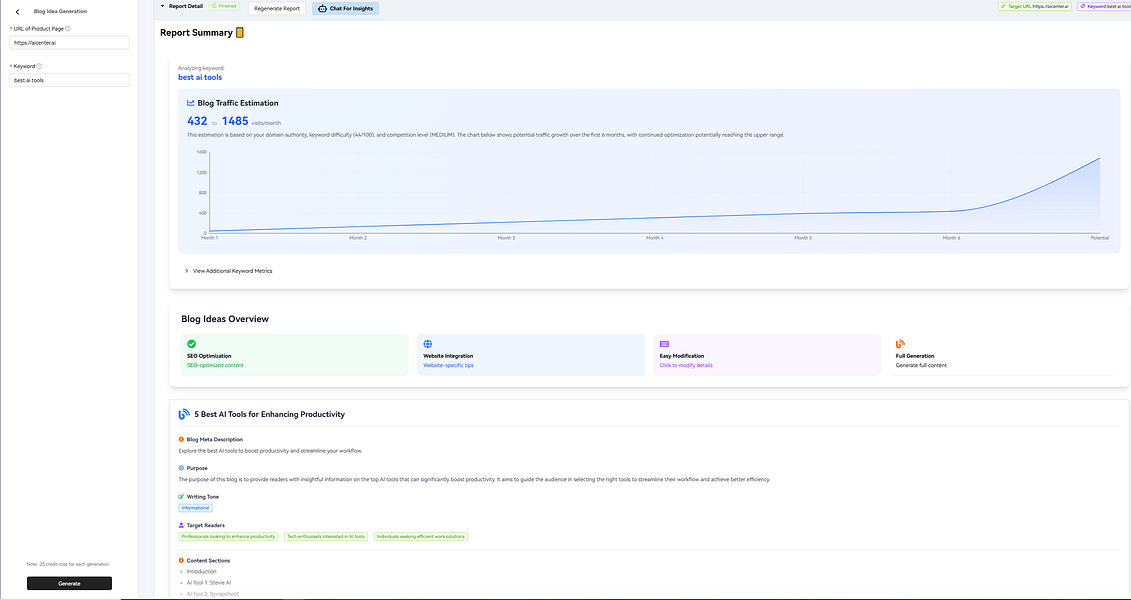1131x600 pixels.
Task: Click the Website Integration globe icon
Action: pos(428,344)
